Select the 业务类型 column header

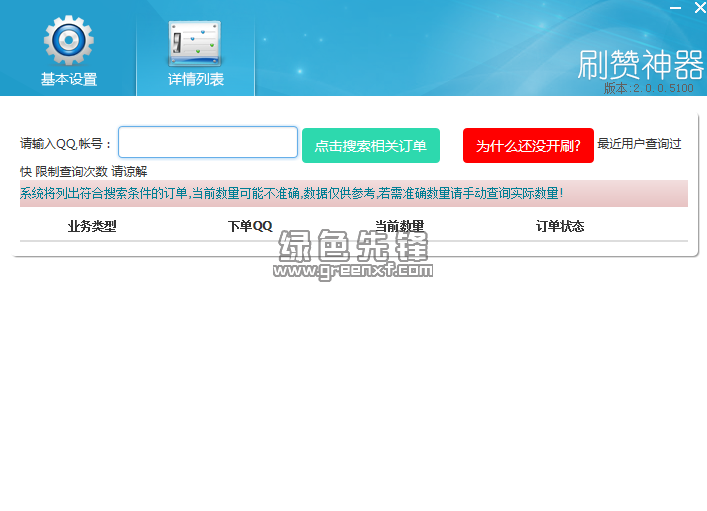coord(92,226)
